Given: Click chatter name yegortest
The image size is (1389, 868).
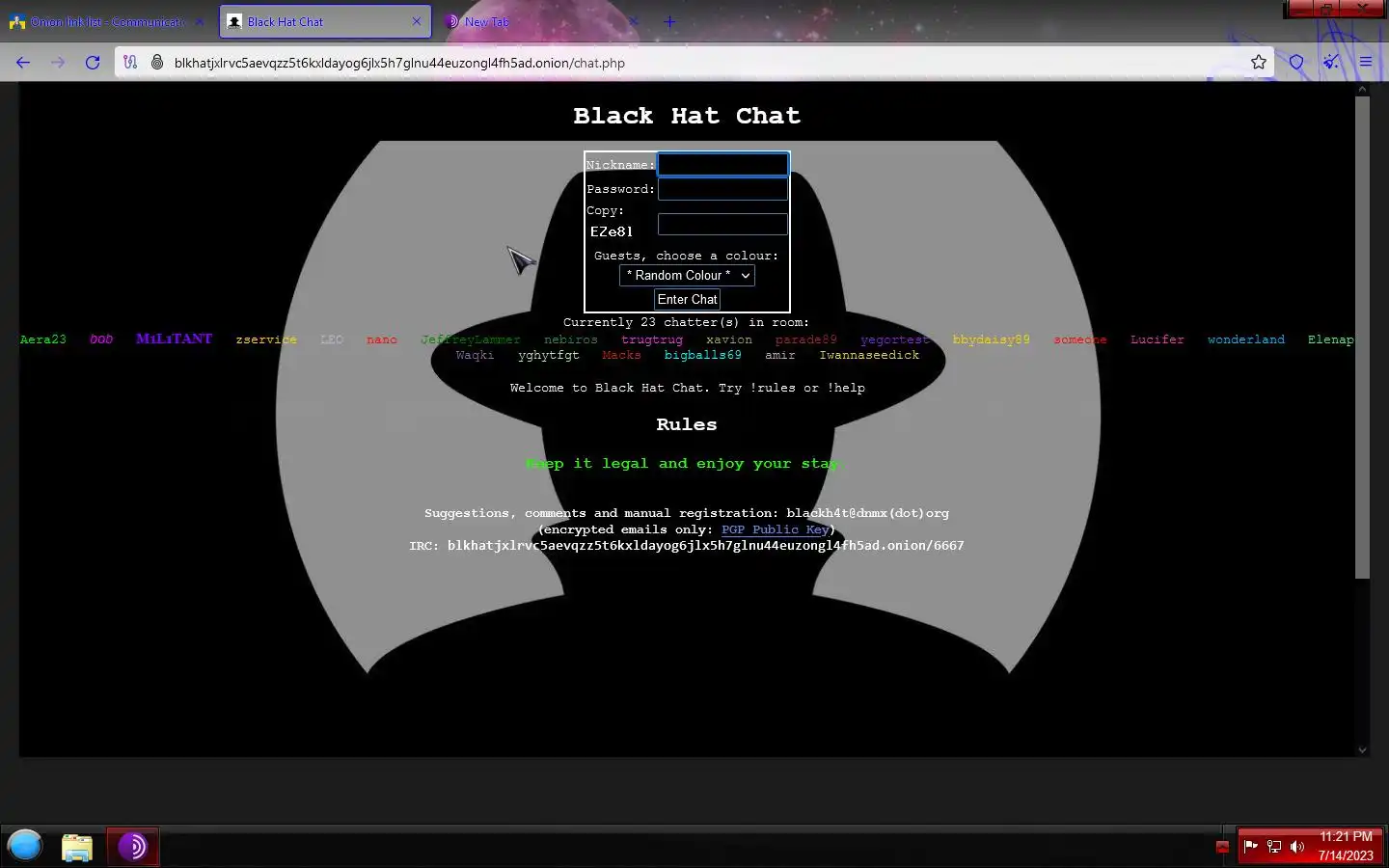Looking at the screenshot, I should click(x=895, y=339).
